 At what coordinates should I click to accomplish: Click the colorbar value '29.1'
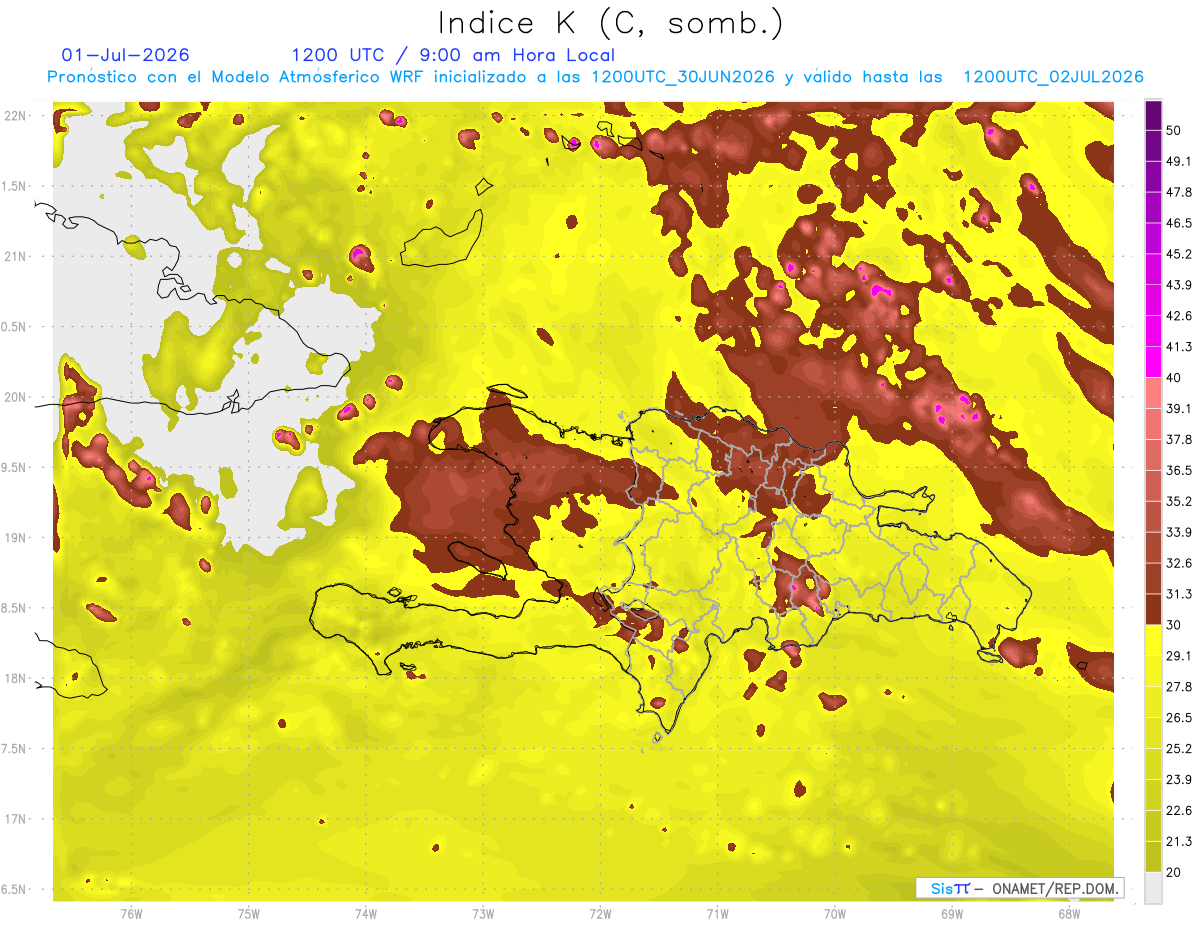coord(1179,656)
